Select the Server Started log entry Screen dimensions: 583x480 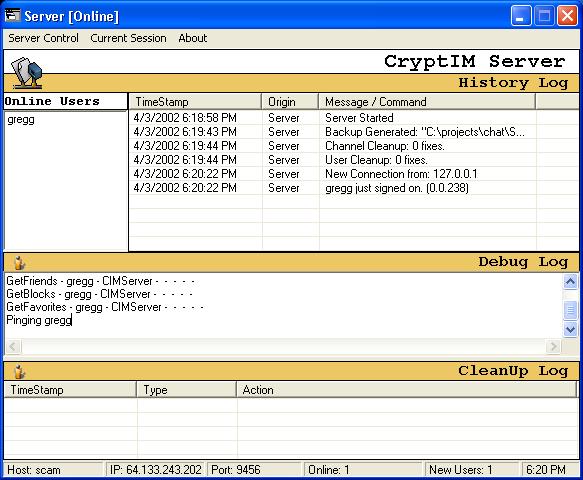353,118
